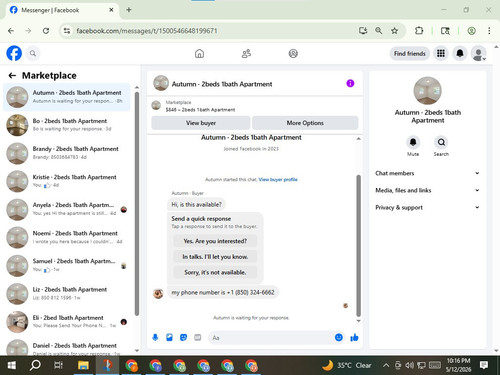Open the Samuel - 2beds 1bath chat
Viewport: 500px width, 375px height.
click(67, 265)
